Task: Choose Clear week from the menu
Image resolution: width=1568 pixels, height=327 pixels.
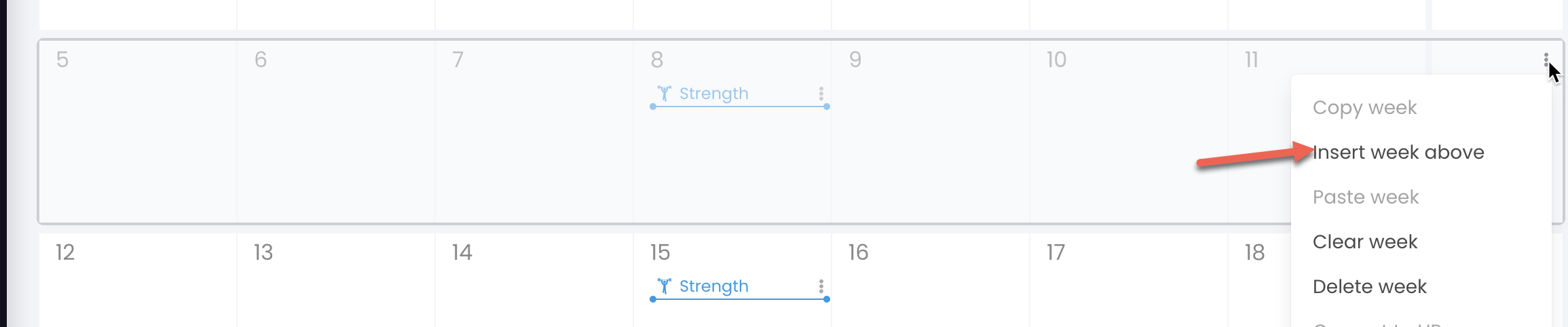Action: point(1365,242)
